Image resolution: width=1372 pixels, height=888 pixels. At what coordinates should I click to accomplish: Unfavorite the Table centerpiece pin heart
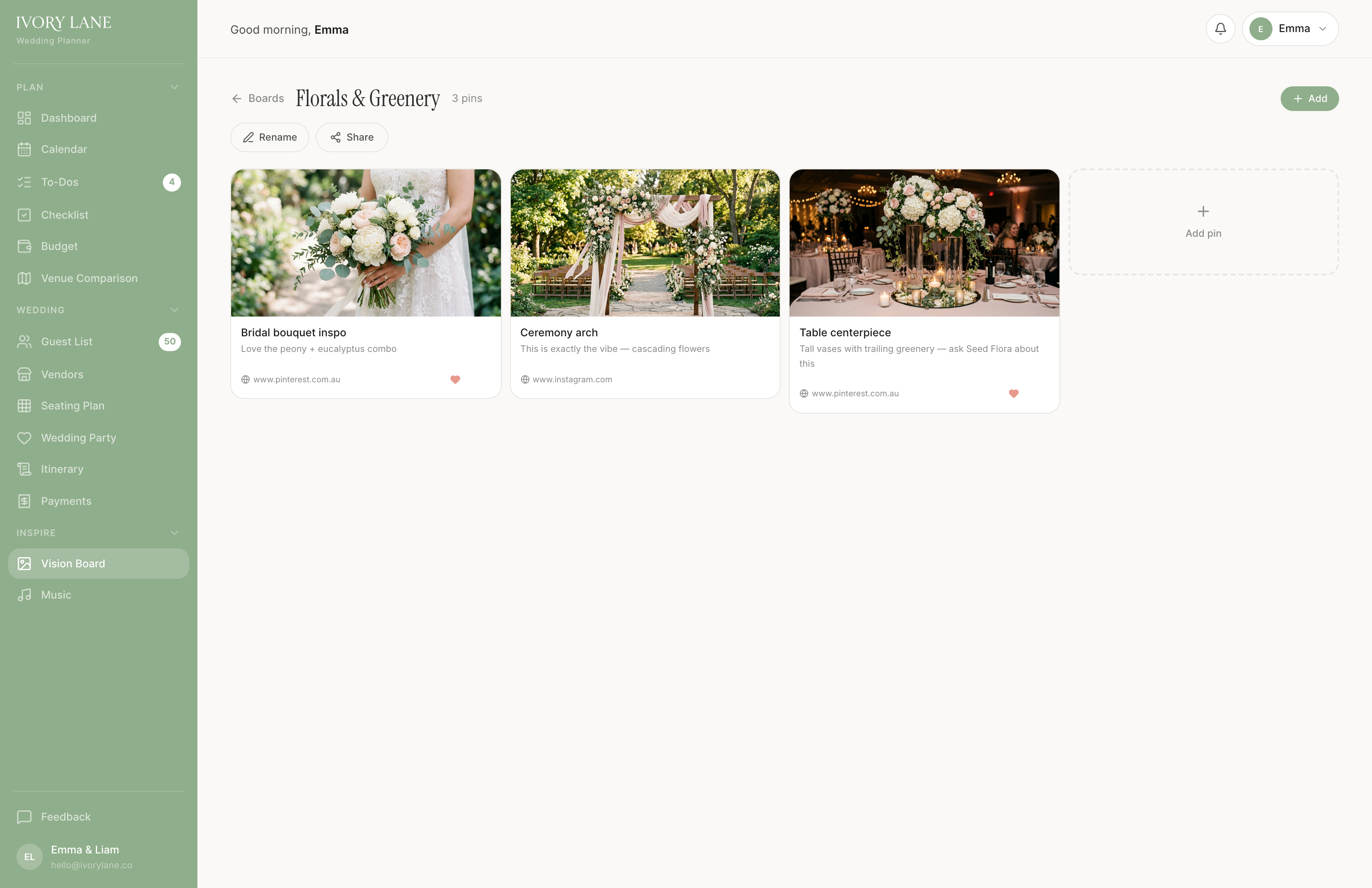(x=1013, y=393)
